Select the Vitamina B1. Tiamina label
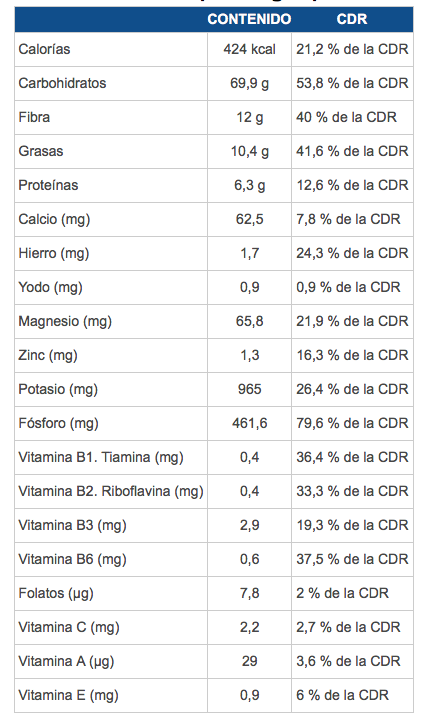The image size is (430, 721). point(101,458)
